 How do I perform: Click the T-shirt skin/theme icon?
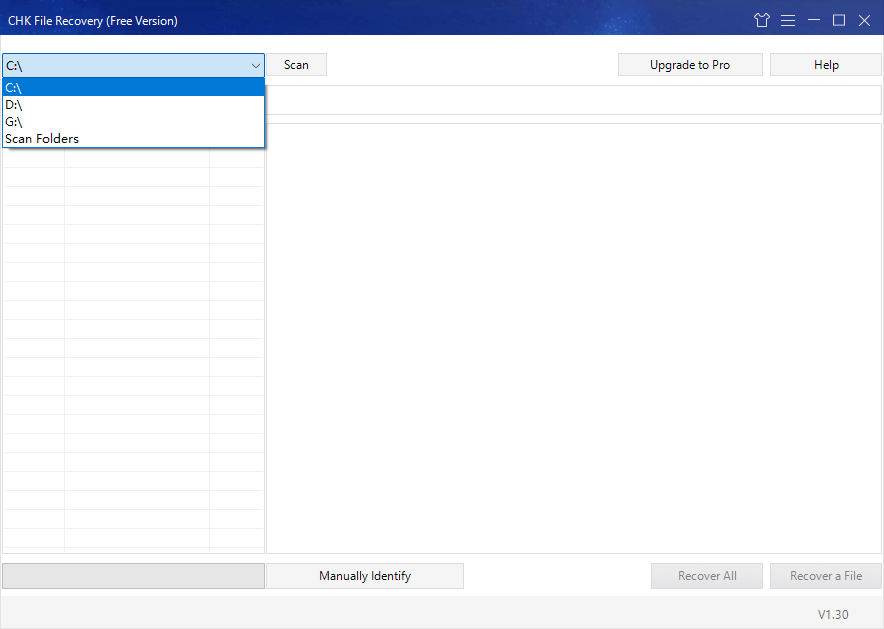pyautogui.click(x=761, y=20)
